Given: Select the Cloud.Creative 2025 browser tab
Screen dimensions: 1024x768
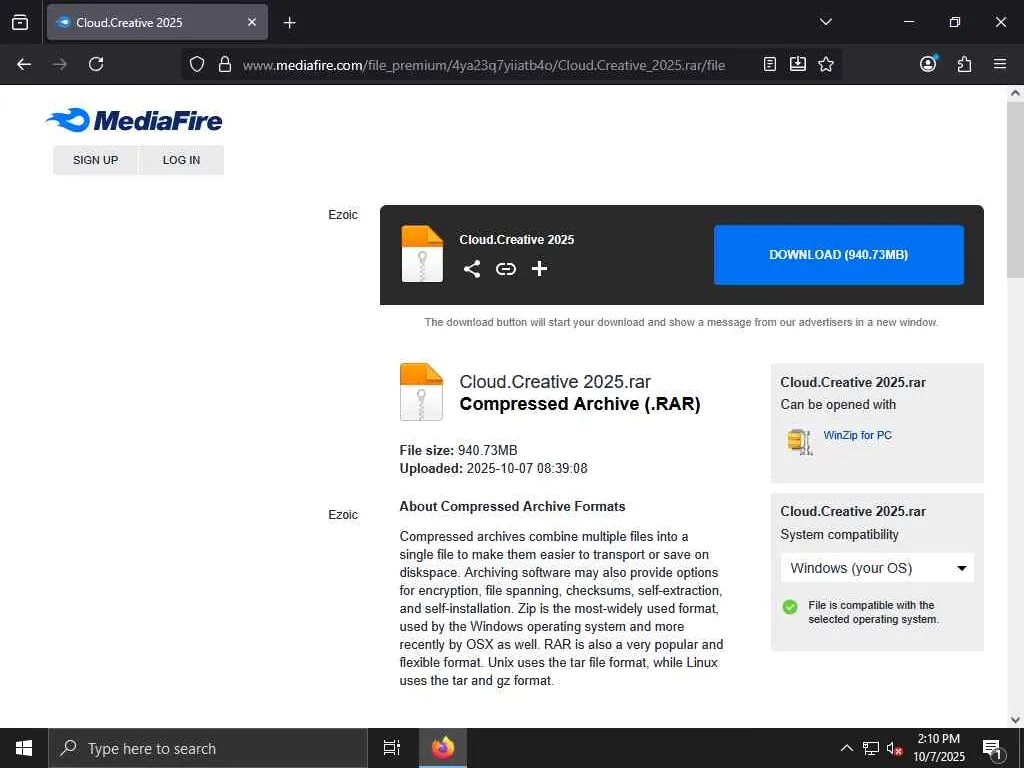Looking at the screenshot, I should point(157,22).
